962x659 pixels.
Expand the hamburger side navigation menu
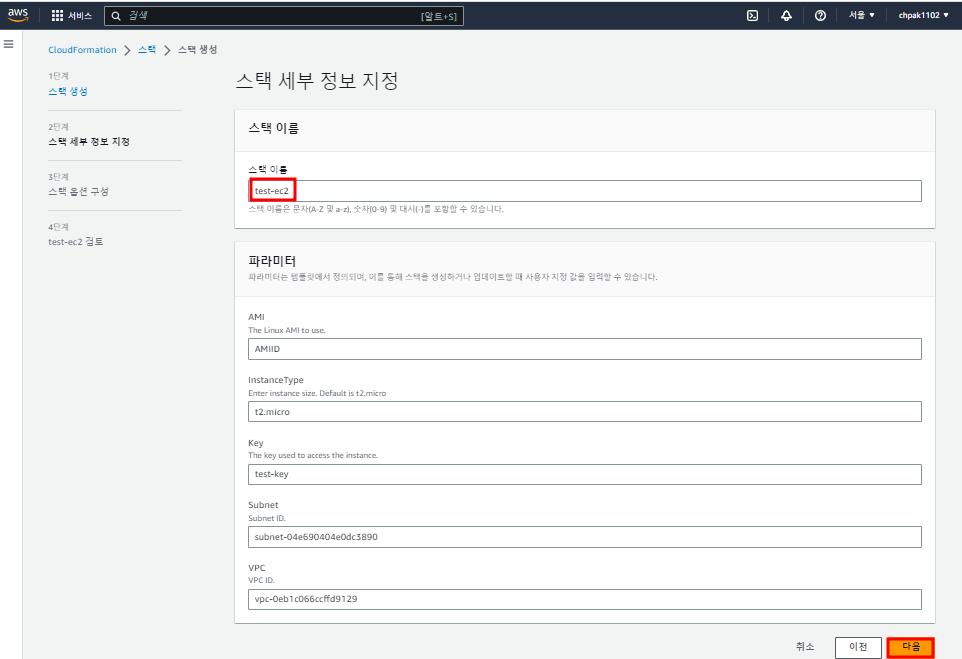click(x=9, y=44)
